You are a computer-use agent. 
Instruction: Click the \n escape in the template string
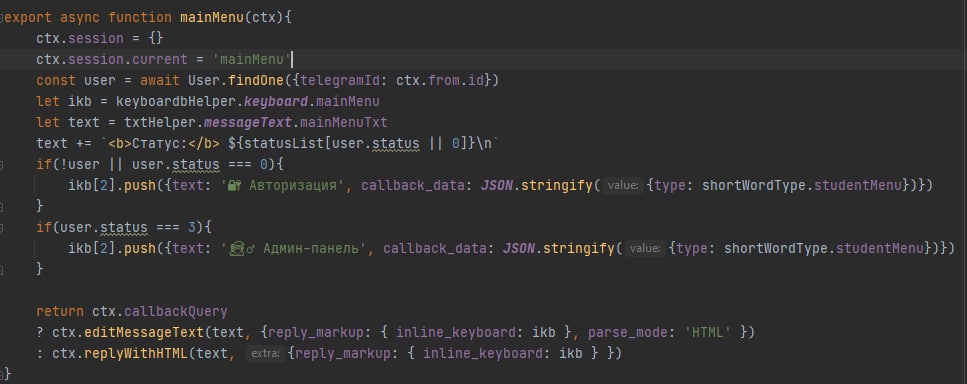[484, 143]
